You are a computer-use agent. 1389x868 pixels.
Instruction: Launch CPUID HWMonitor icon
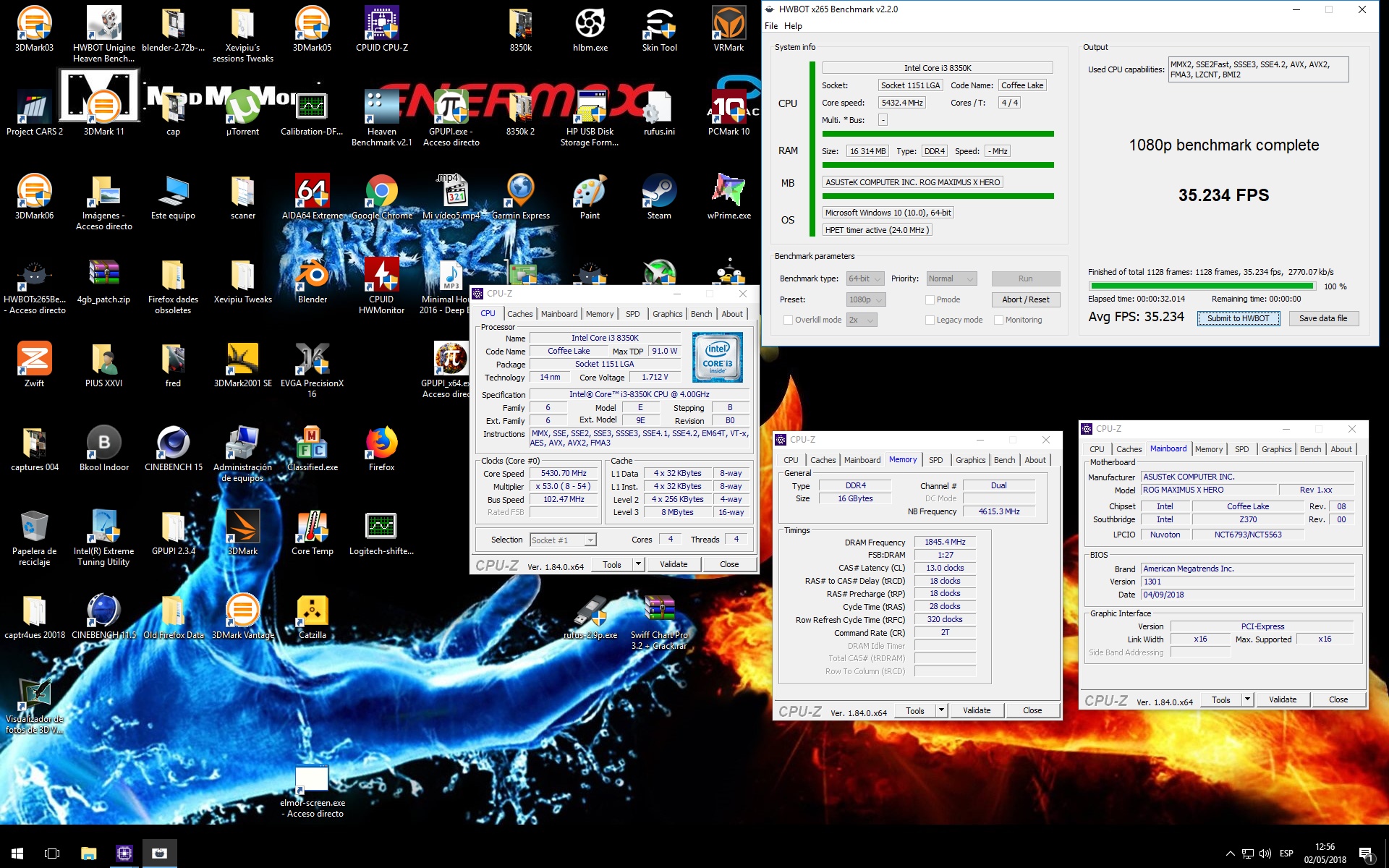381,285
